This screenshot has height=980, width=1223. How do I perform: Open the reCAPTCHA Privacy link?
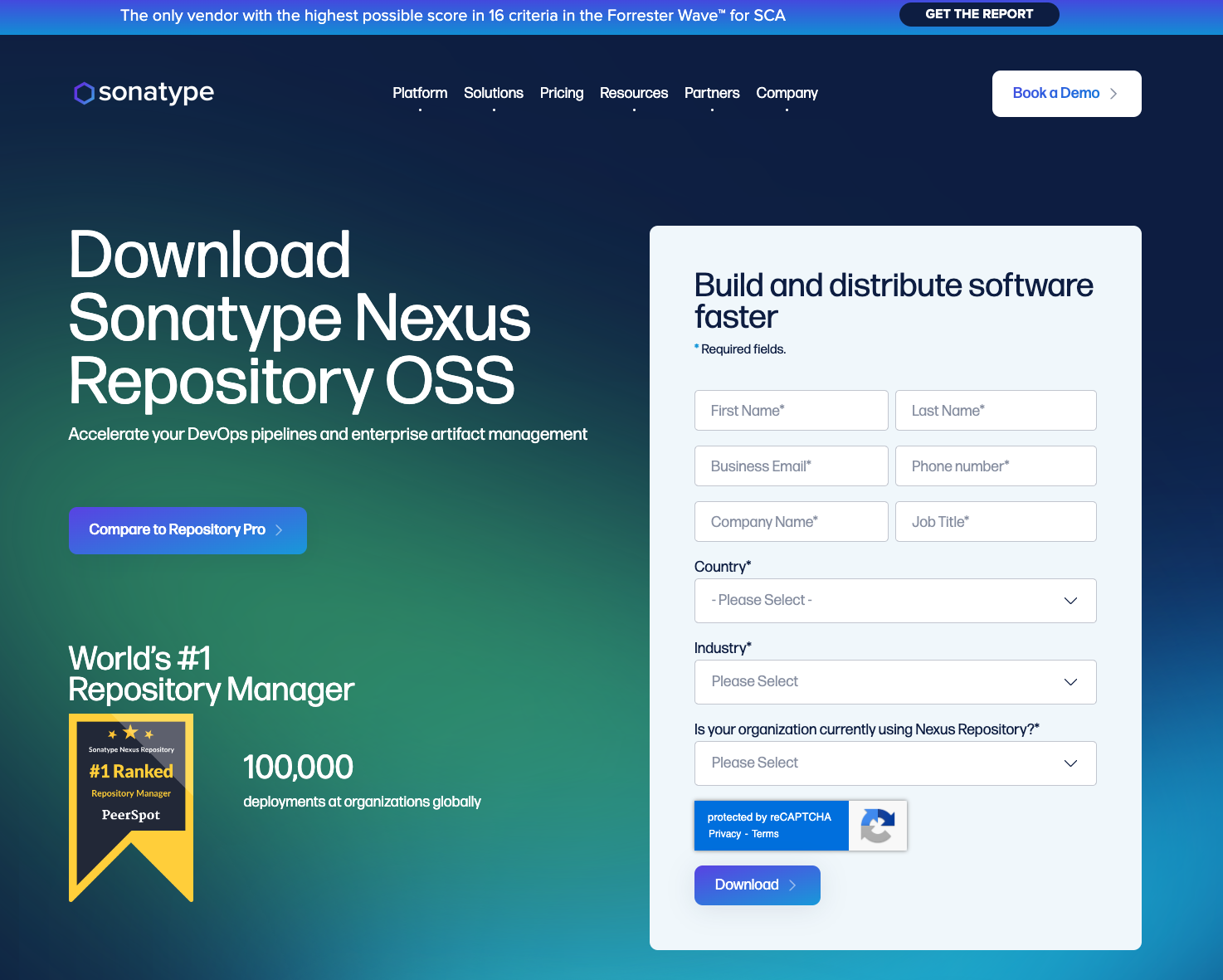point(724,834)
